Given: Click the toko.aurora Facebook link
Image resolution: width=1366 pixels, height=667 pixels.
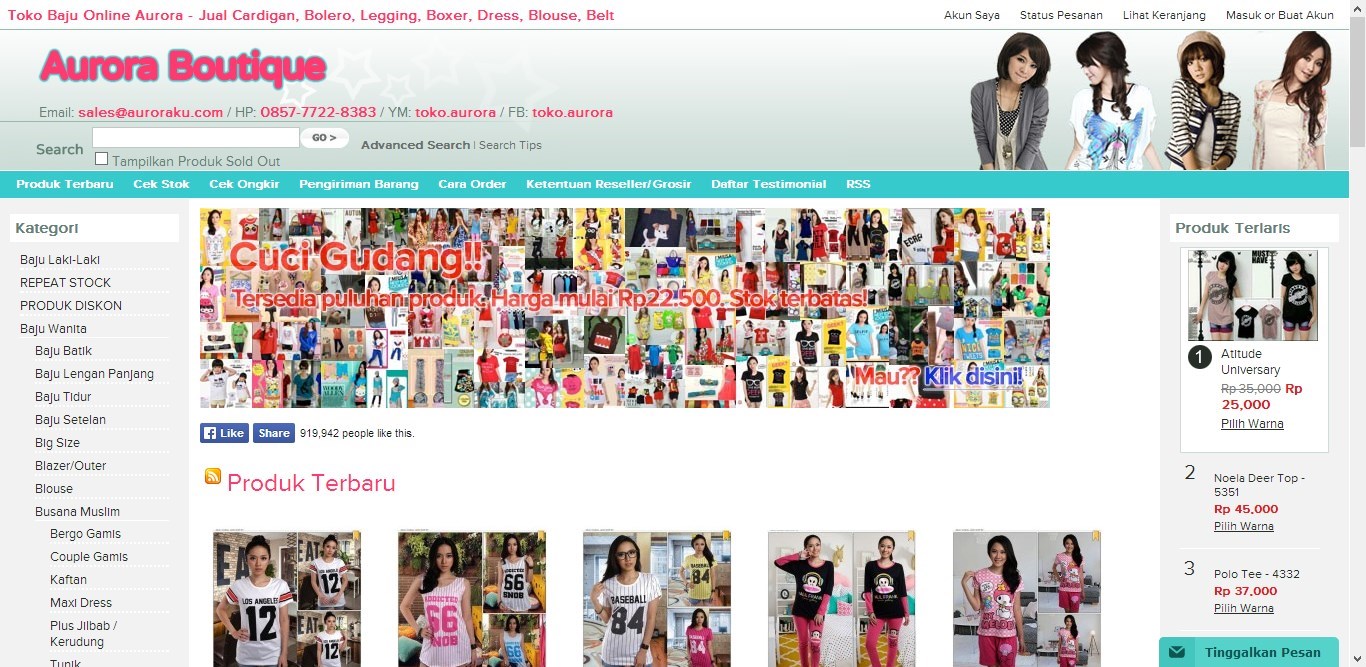Looking at the screenshot, I should 572,112.
